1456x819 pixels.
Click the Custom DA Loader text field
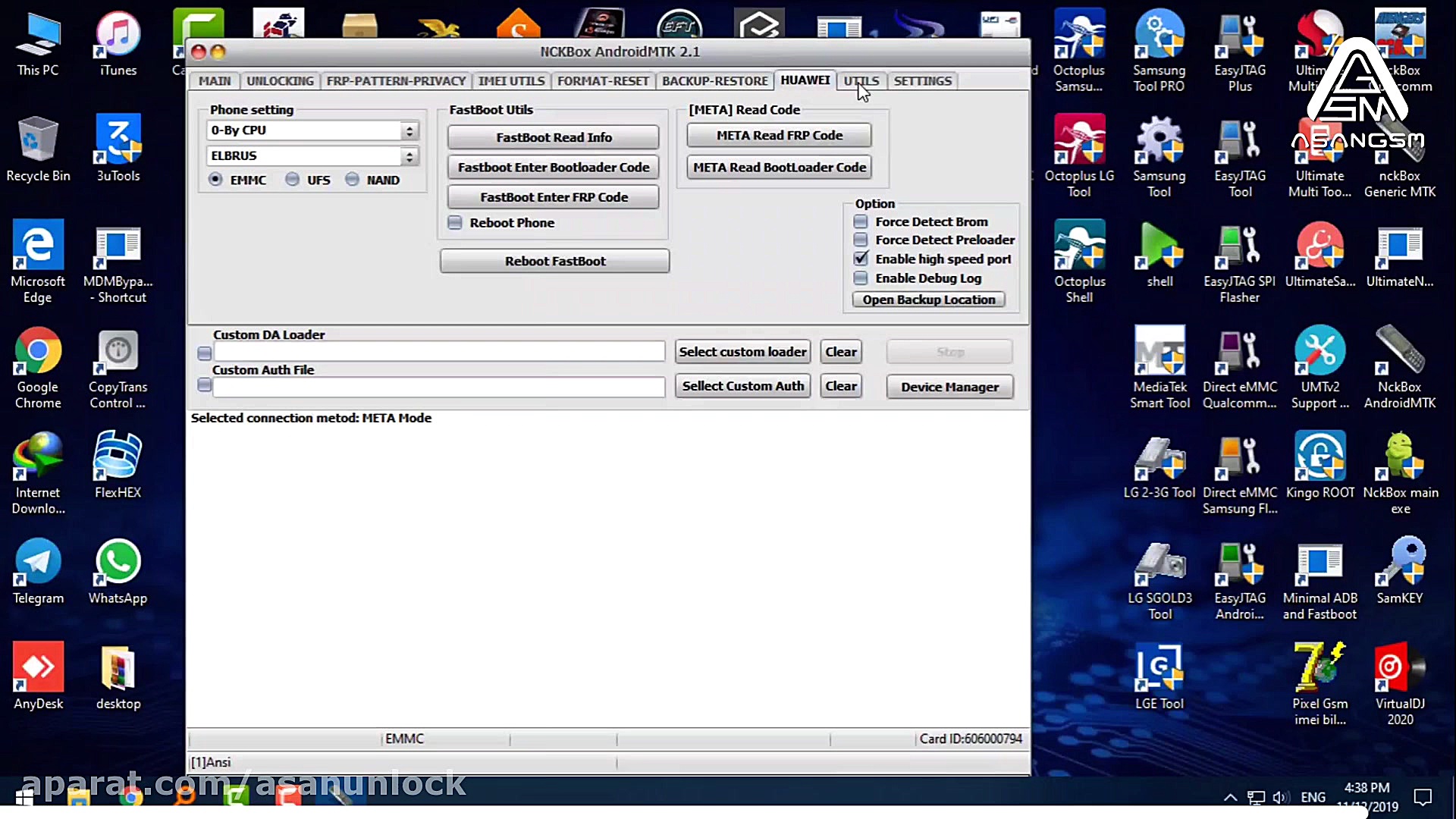tap(440, 351)
